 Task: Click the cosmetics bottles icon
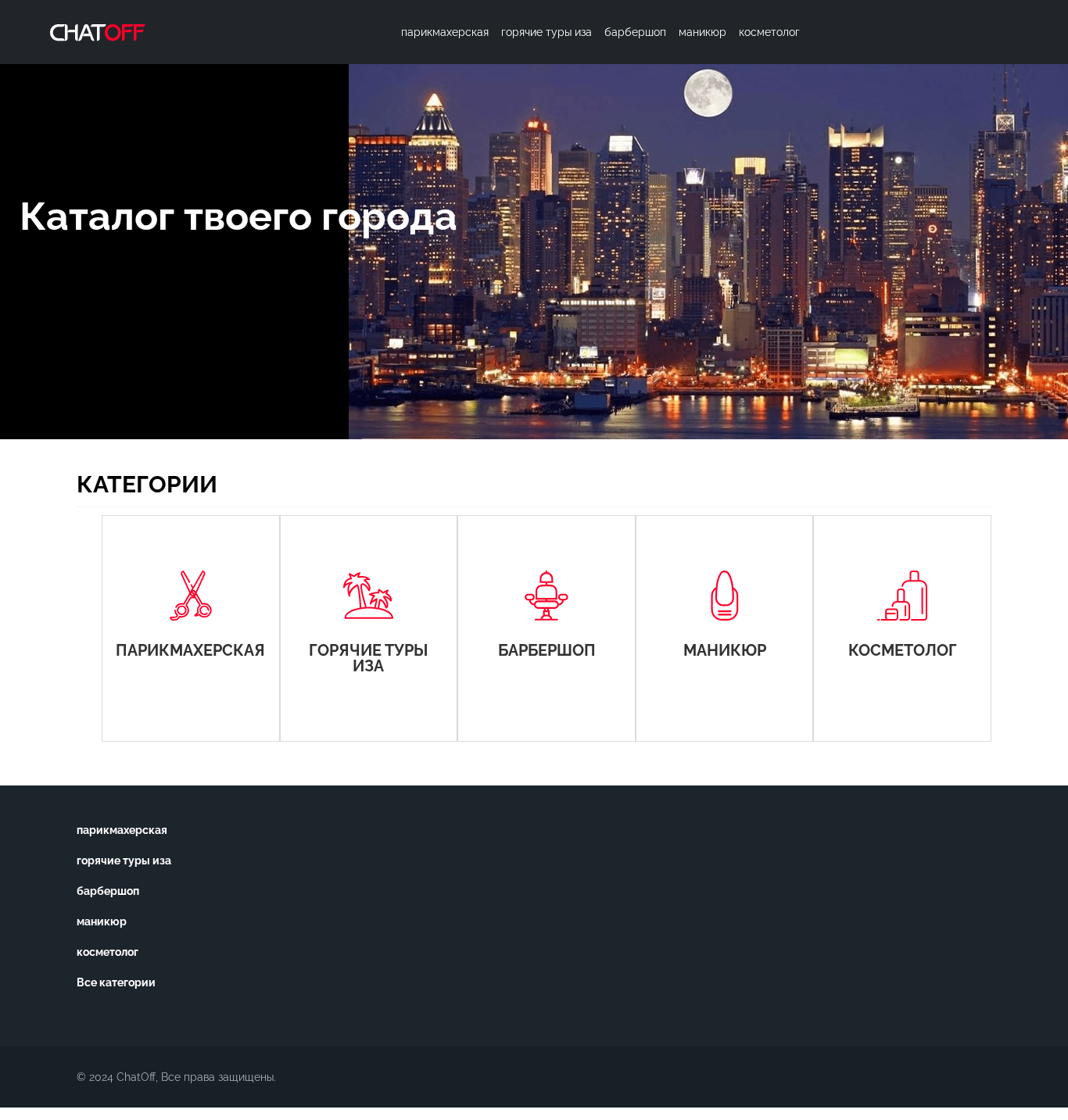click(x=902, y=596)
